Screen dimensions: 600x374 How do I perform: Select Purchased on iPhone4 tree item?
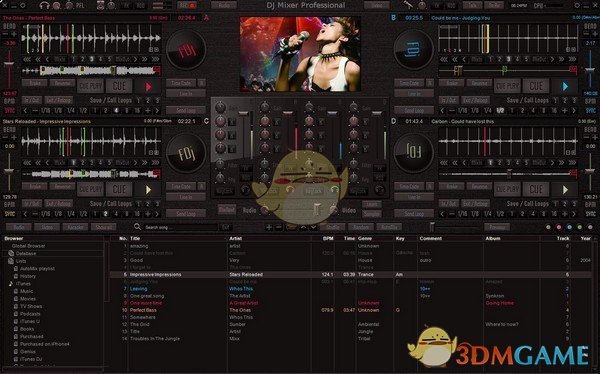(44, 344)
